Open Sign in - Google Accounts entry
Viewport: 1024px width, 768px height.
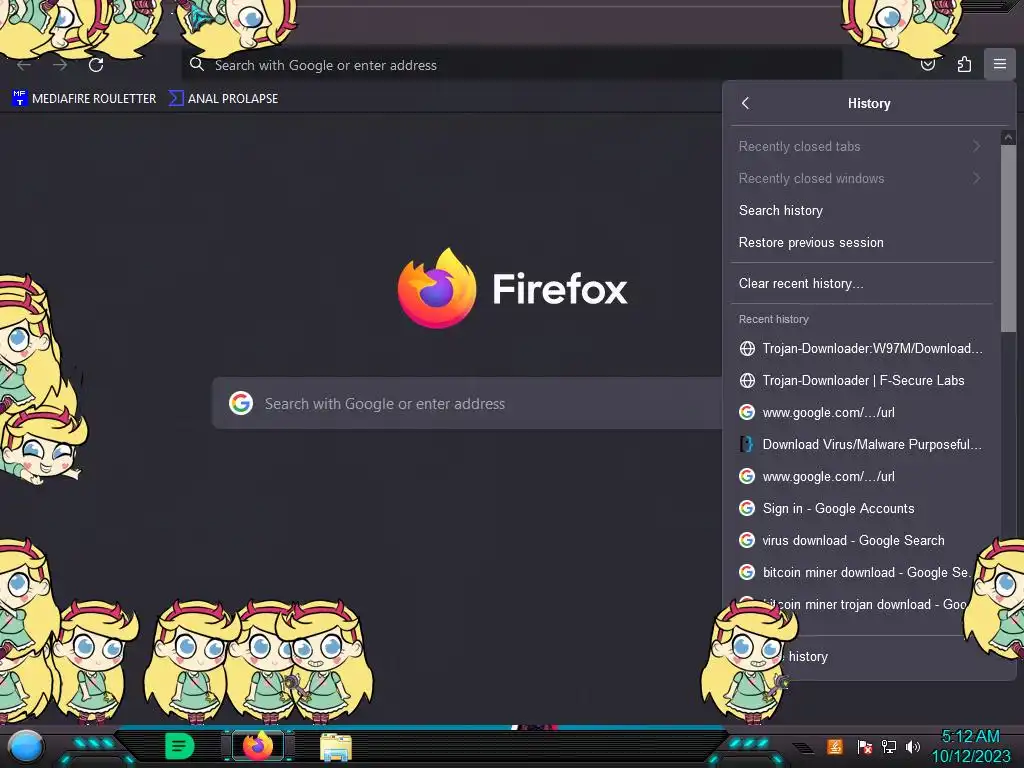(x=861, y=508)
